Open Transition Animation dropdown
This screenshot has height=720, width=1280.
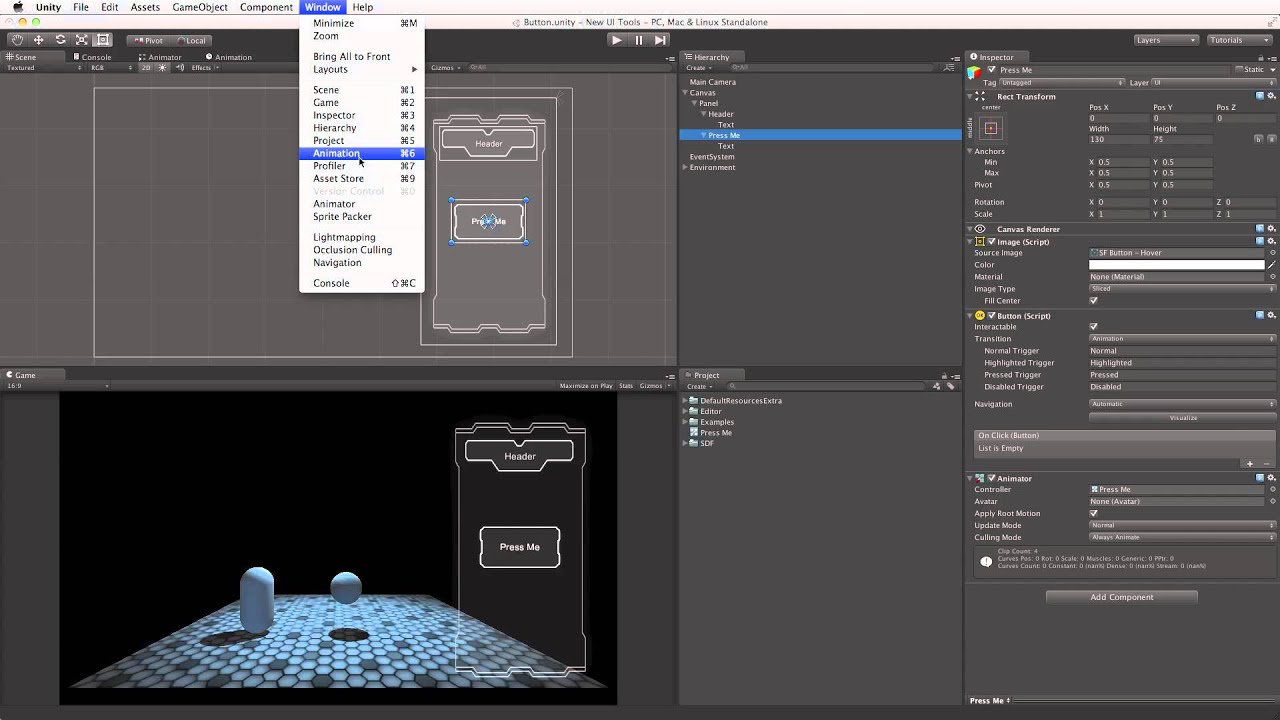pyautogui.click(x=1183, y=339)
